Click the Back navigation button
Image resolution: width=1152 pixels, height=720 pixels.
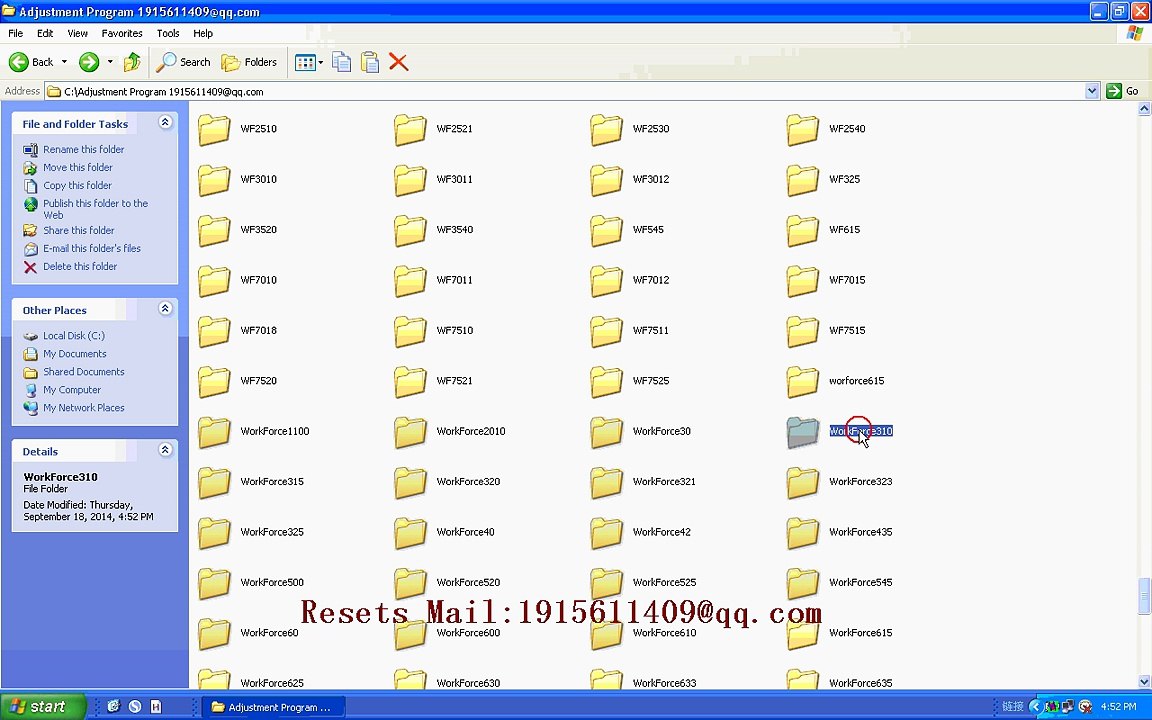coord(31,62)
